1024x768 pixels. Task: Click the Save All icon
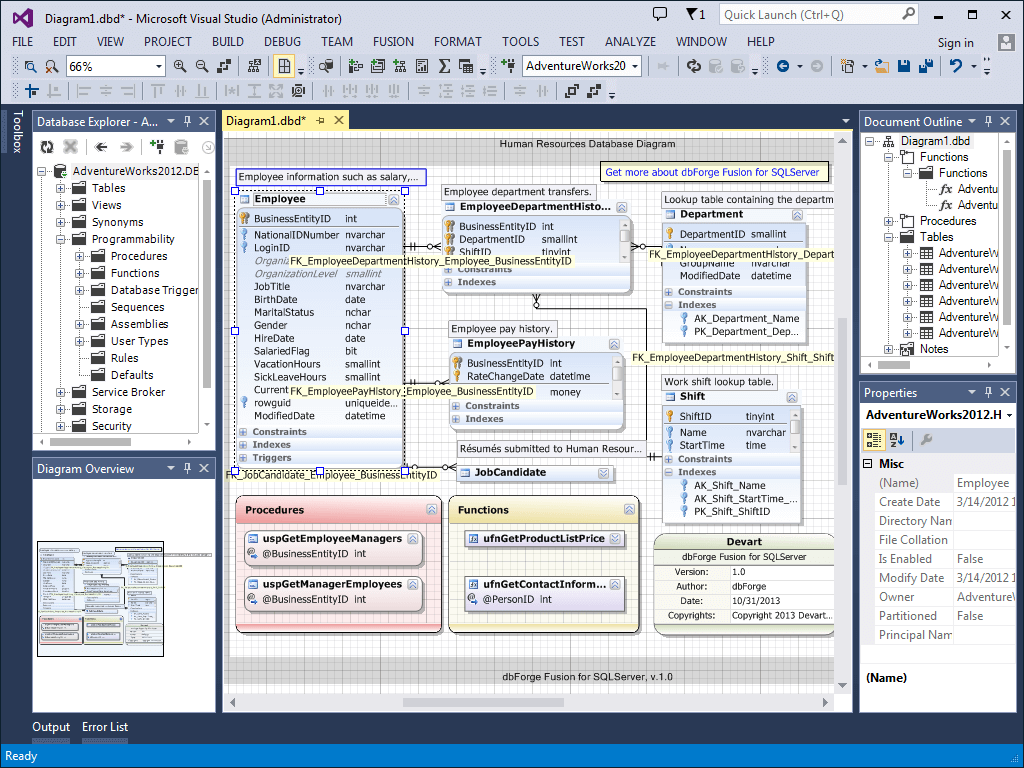click(925, 66)
